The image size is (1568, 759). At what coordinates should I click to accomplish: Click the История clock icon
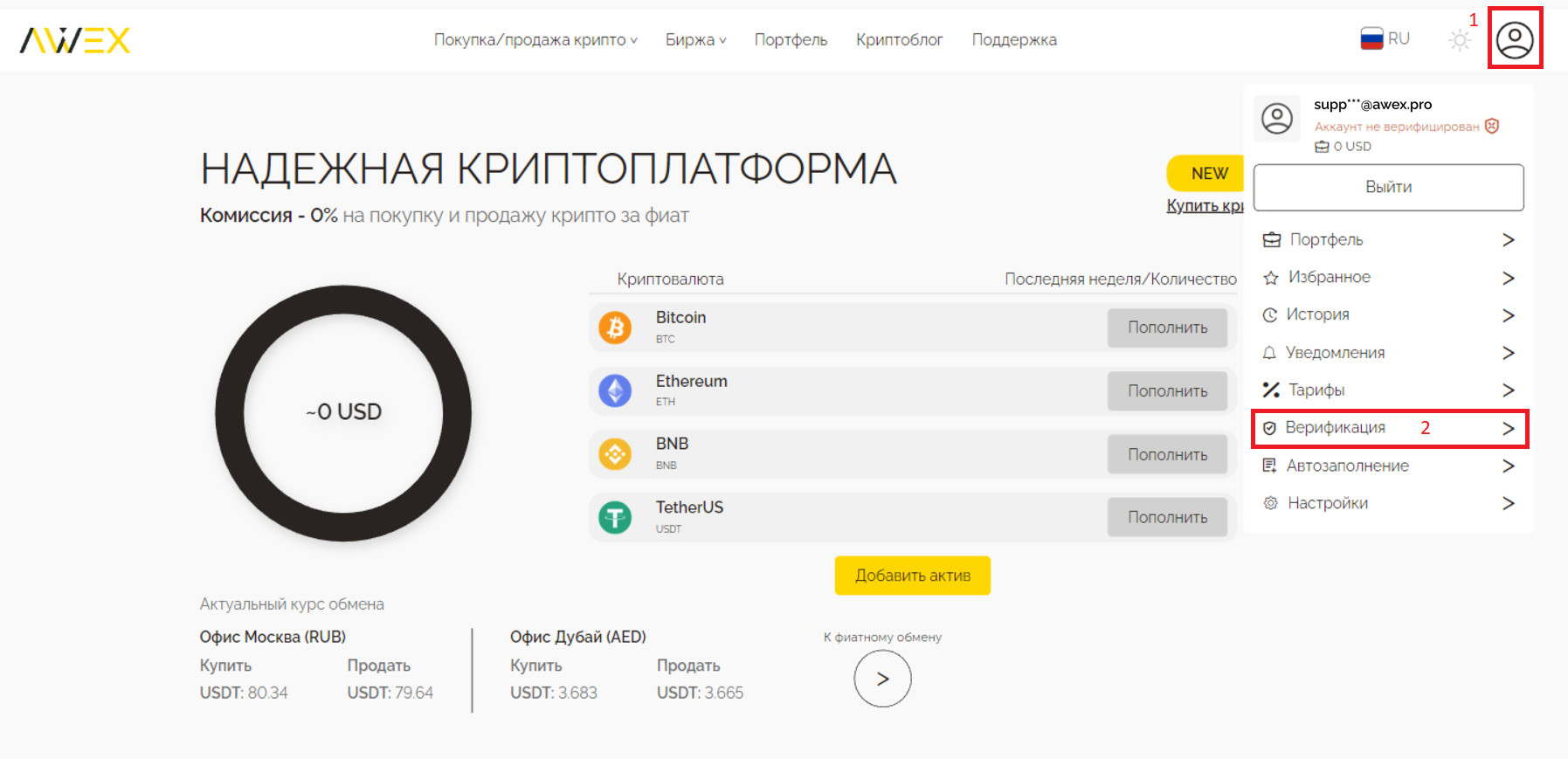[1270, 315]
